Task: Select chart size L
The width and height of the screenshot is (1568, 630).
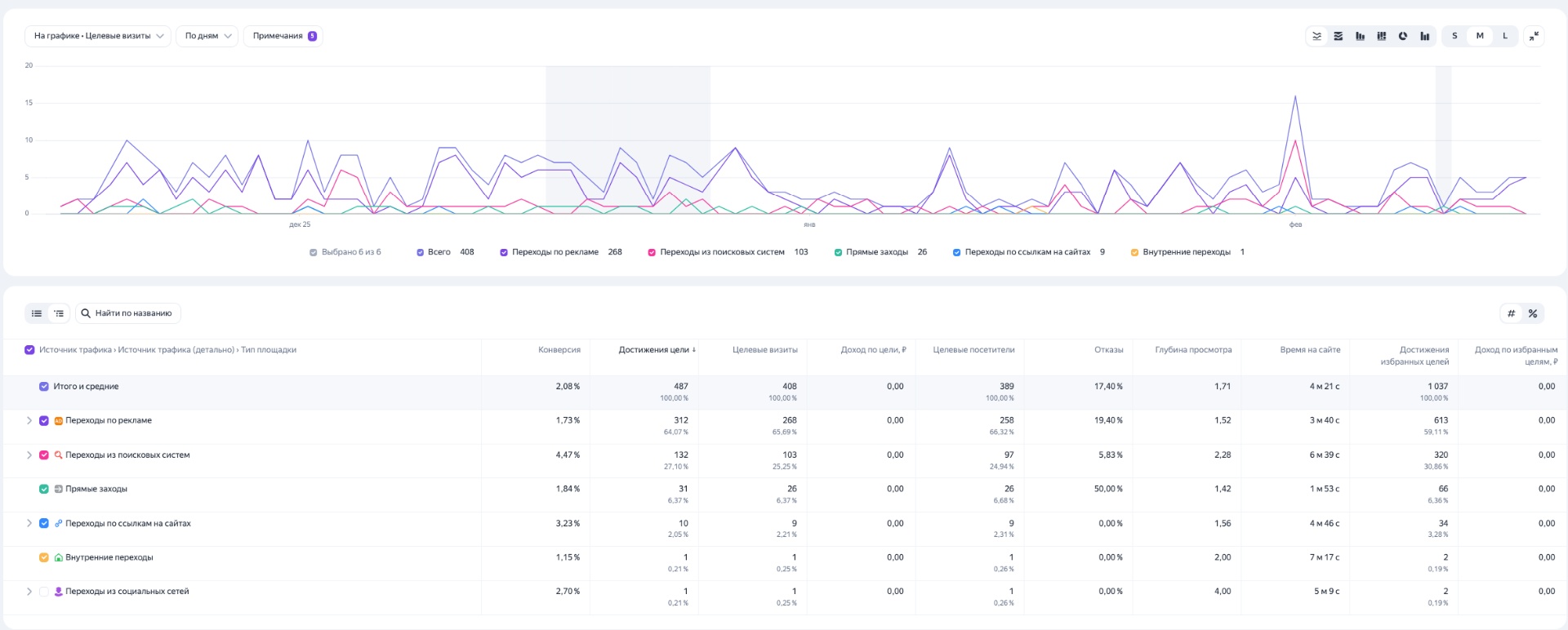Action: coord(1505,36)
